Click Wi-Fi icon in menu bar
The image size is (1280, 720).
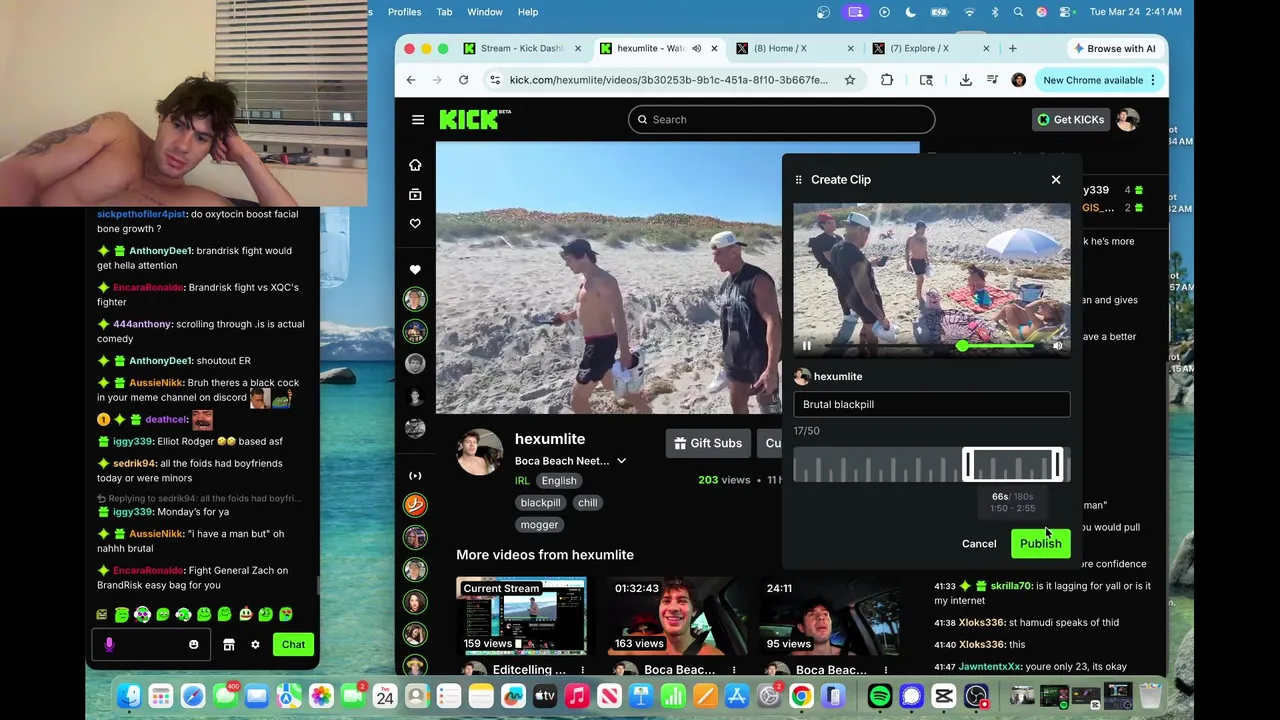(x=969, y=12)
